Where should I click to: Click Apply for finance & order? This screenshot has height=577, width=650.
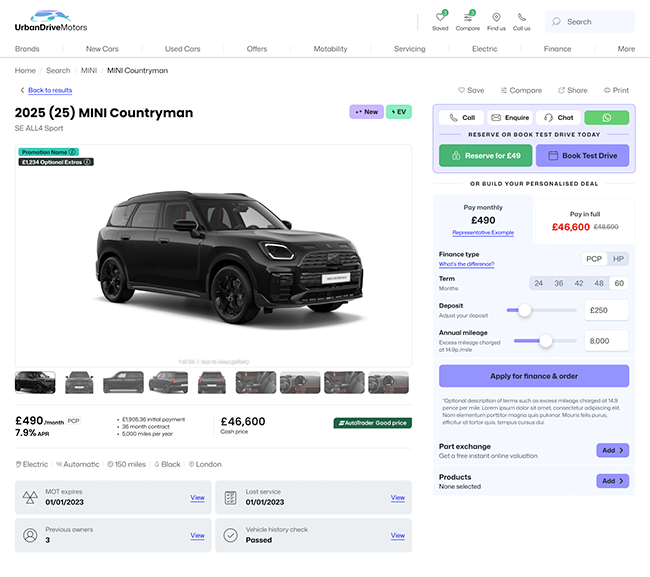(x=534, y=376)
